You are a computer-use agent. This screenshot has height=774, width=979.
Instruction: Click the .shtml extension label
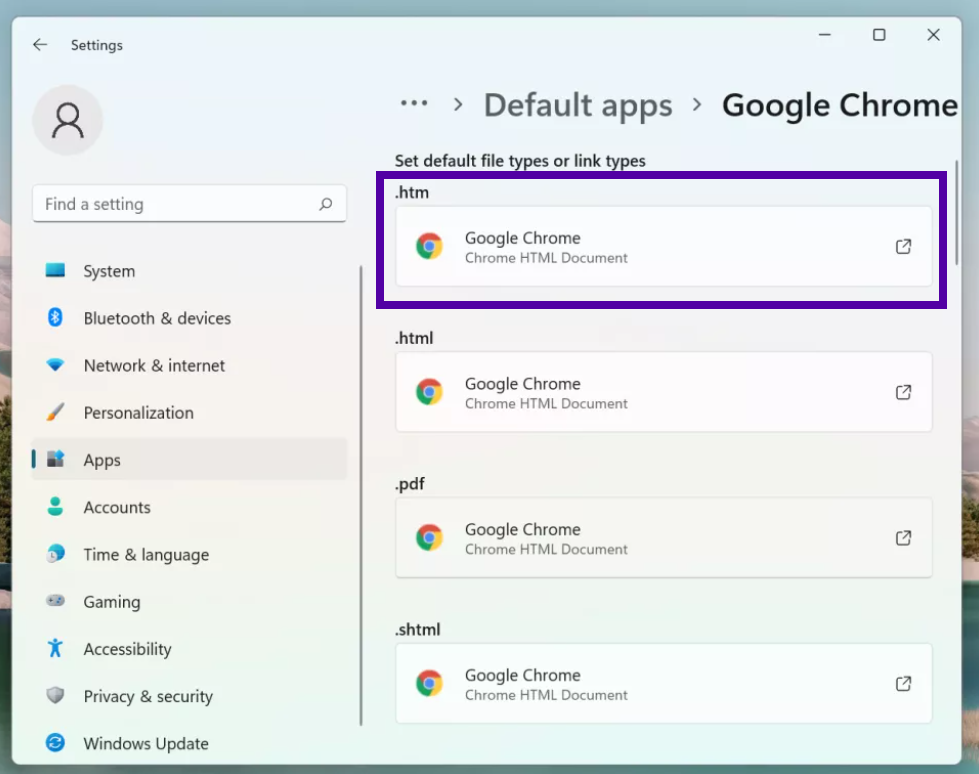tap(418, 629)
